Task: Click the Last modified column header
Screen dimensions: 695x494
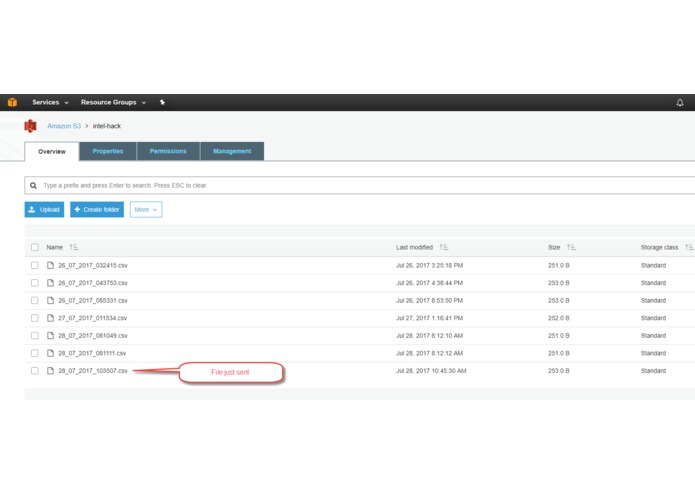Action: click(x=414, y=247)
